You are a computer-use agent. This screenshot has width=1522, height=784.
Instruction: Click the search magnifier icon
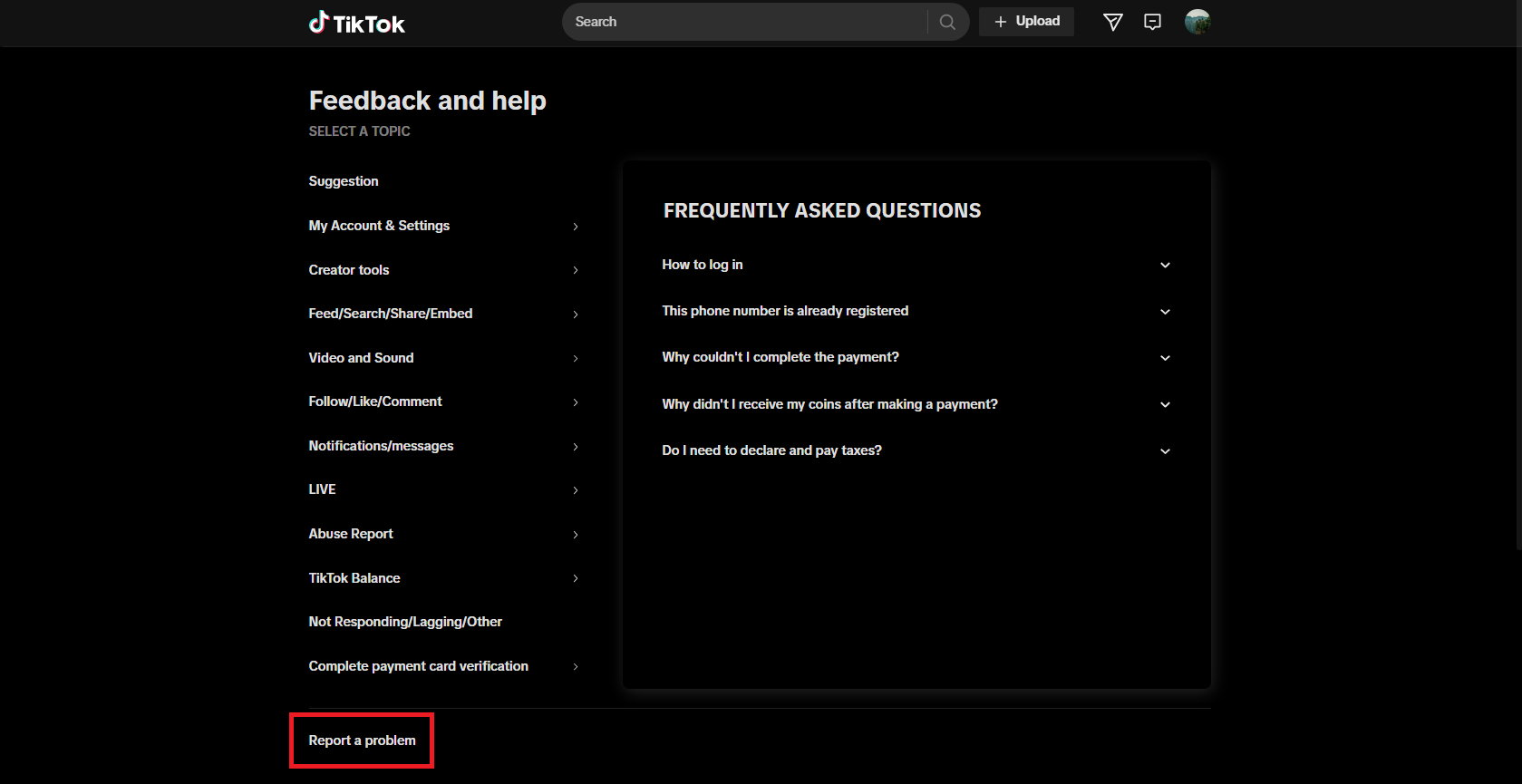947,22
